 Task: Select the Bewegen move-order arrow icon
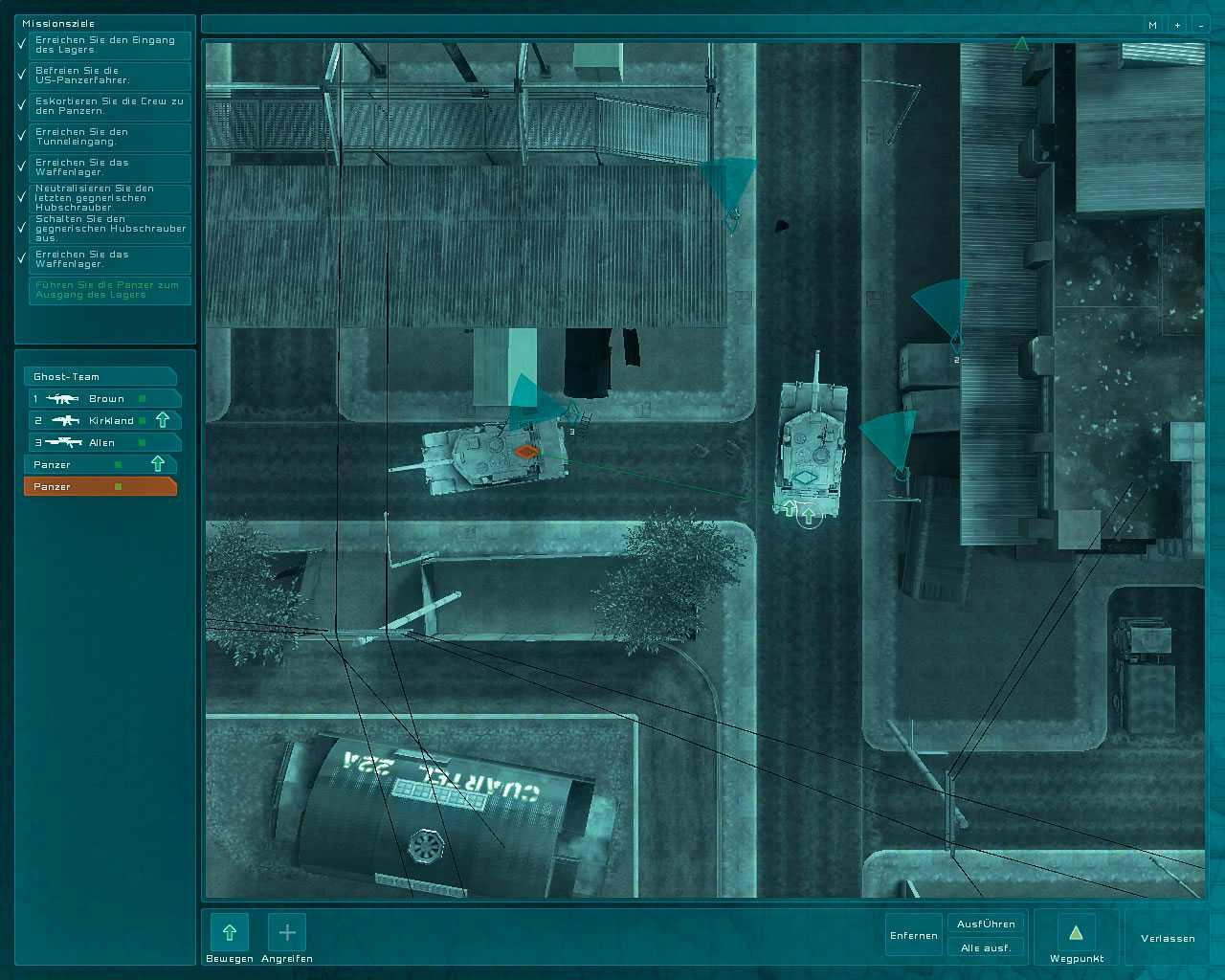[x=230, y=932]
